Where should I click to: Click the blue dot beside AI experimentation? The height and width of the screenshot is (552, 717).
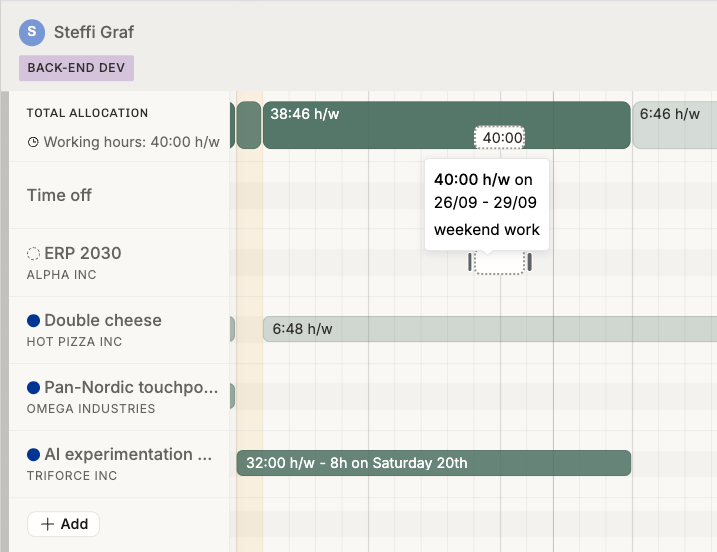pos(33,455)
